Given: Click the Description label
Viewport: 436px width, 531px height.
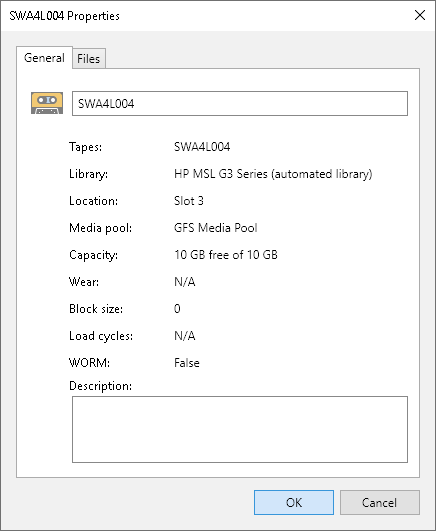Looking at the screenshot, I should tap(100, 386).
